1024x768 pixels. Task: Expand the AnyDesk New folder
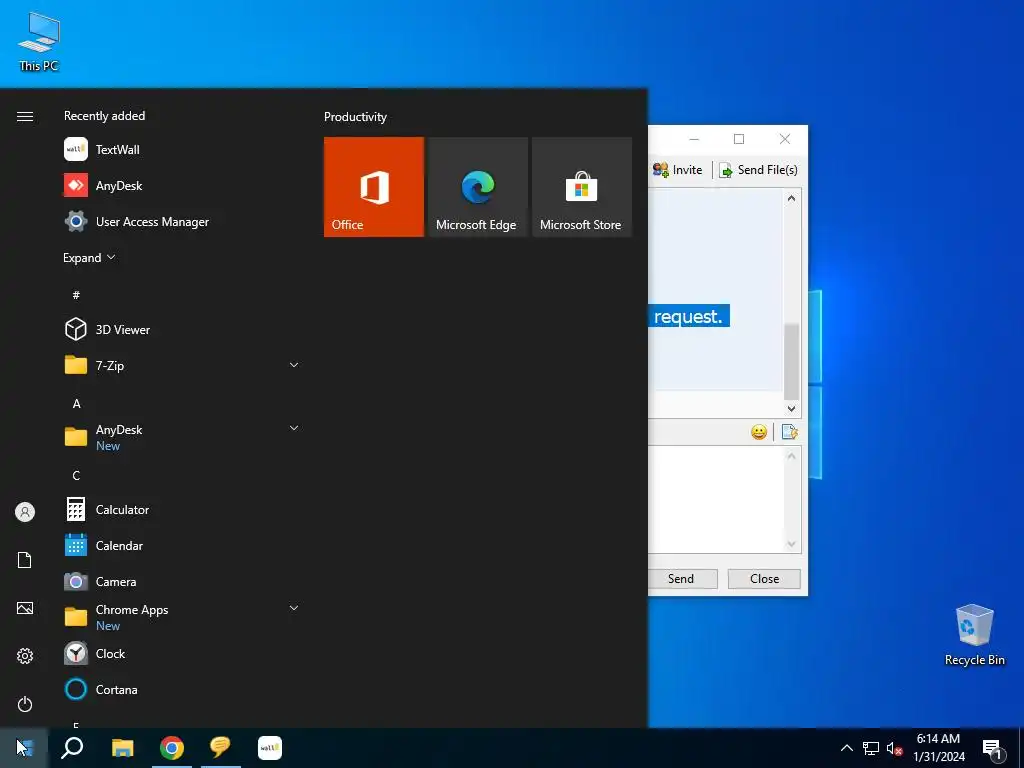183,437
